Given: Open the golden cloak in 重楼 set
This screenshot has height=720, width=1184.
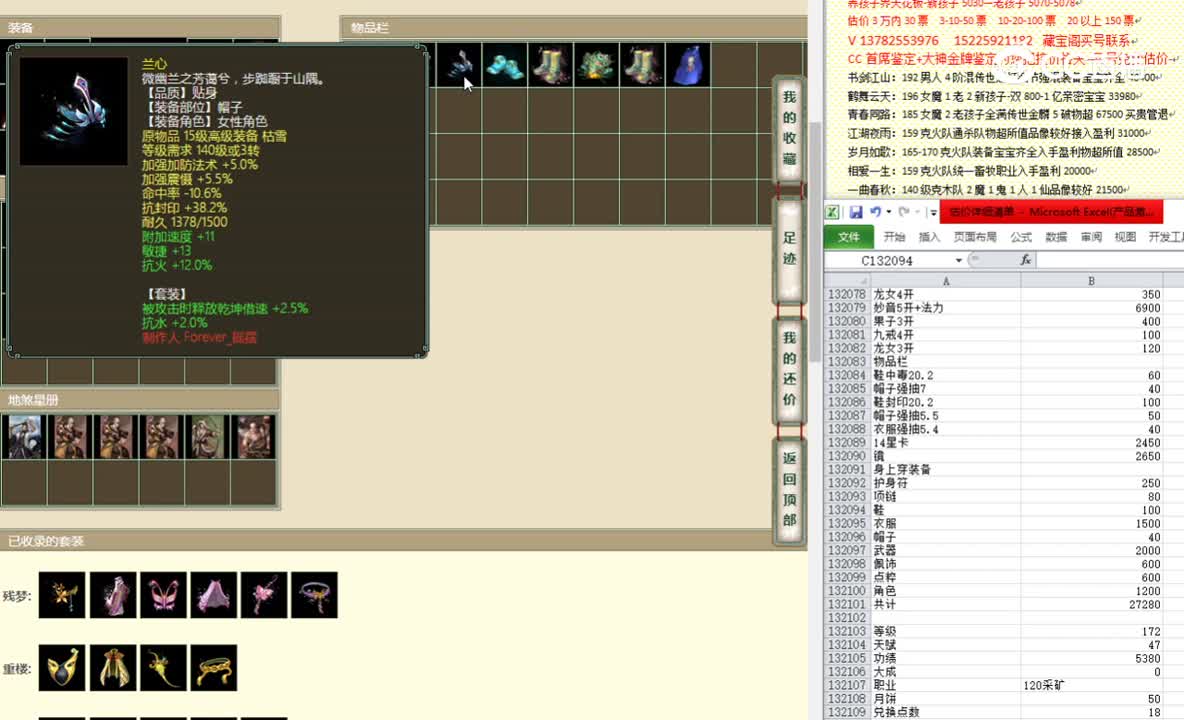Looking at the screenshot, I should click(113, 668).
